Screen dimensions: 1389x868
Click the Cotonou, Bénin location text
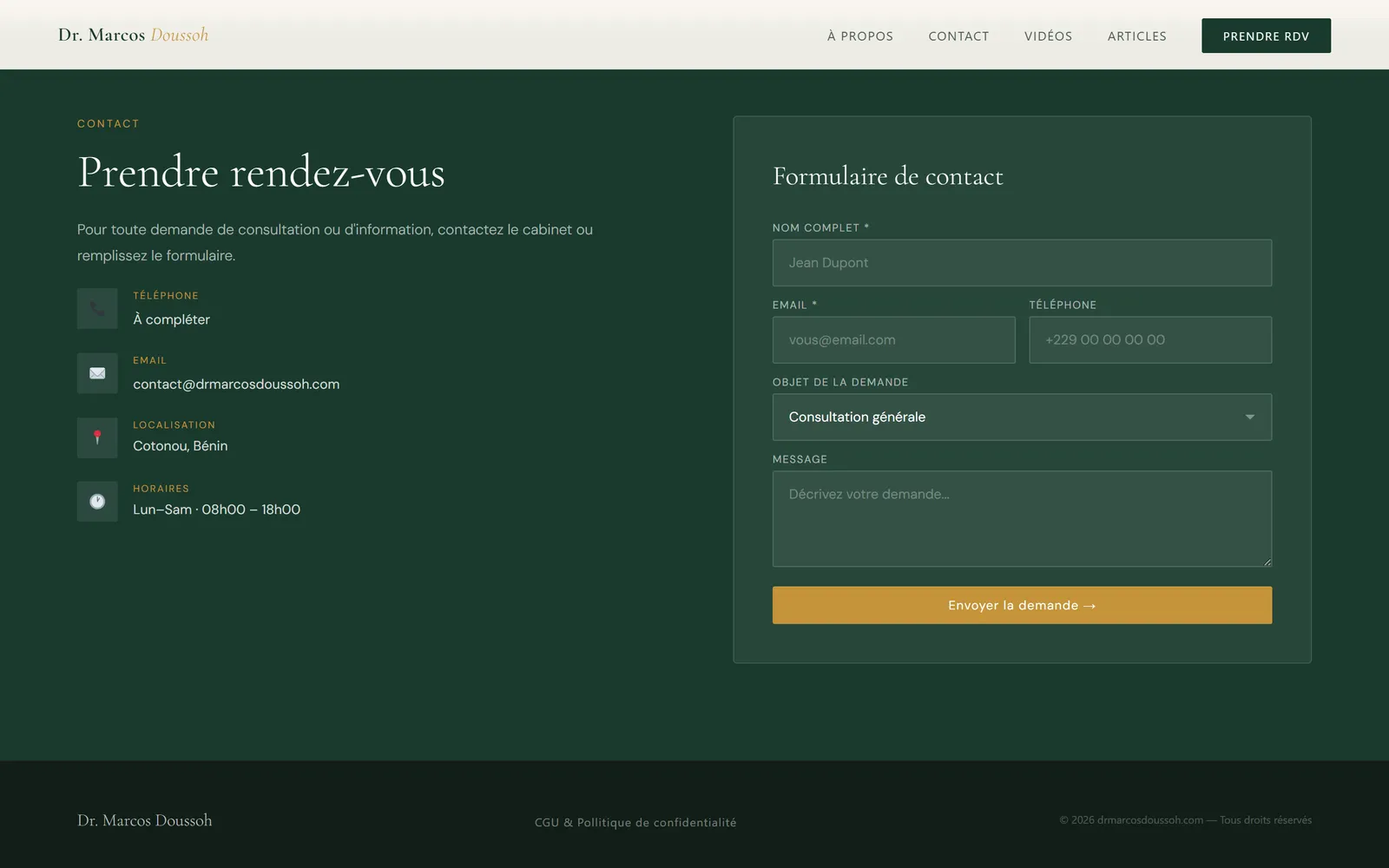point(180,445)
